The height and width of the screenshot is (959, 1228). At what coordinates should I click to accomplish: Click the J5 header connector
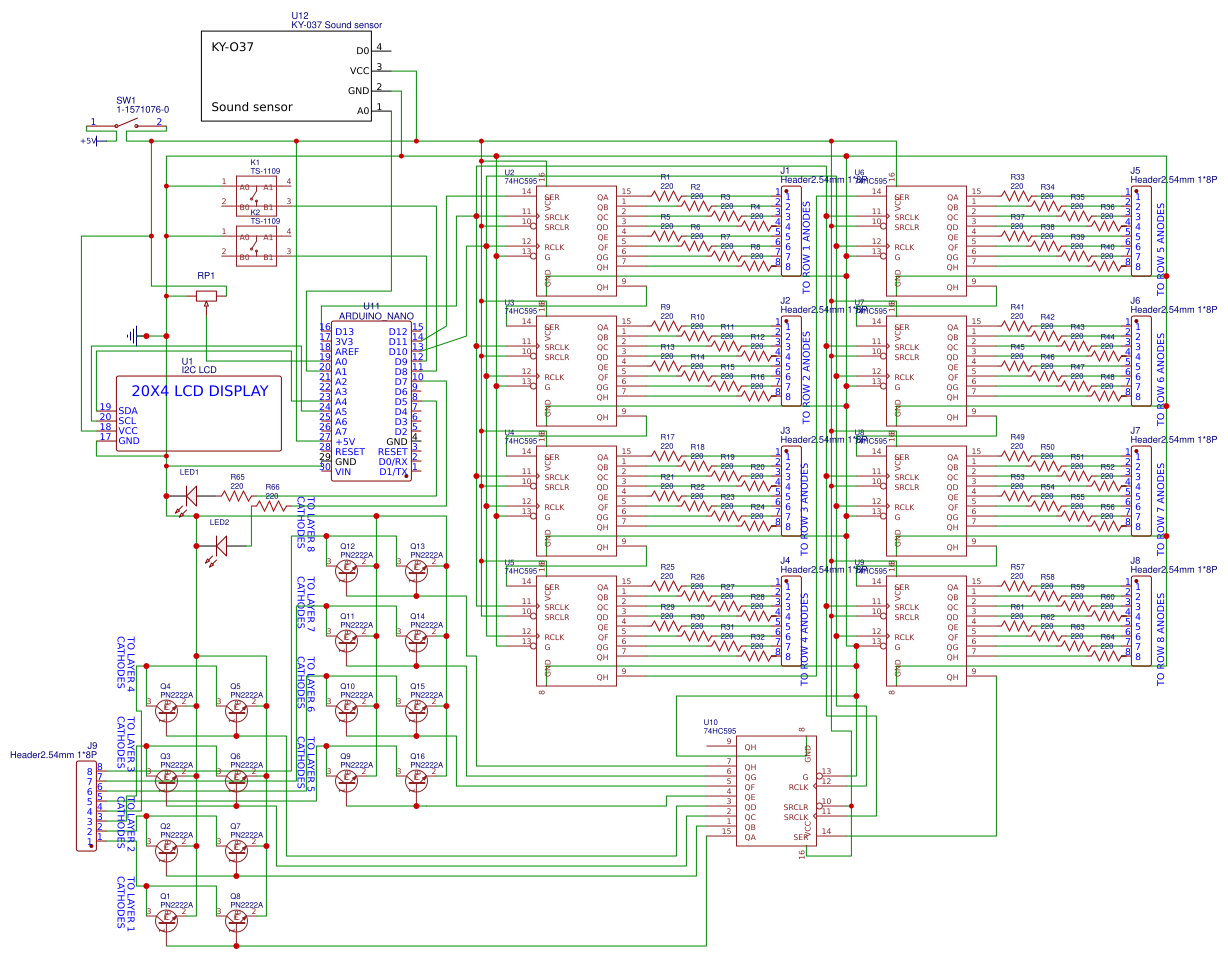point(1141,231)
